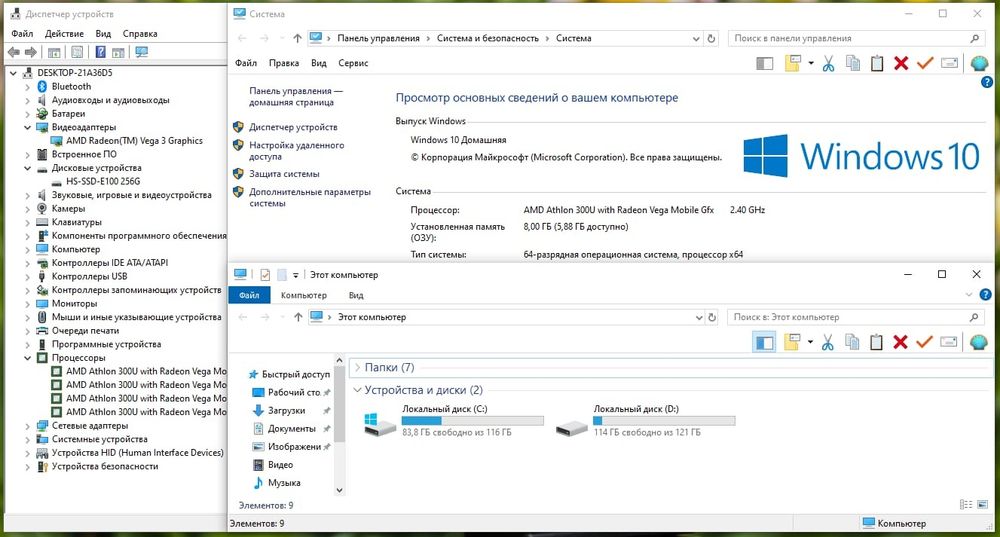Open Device Manager toolbar help icon
The height and width of the screenshot is (537, 1000).
pos(101,52)
